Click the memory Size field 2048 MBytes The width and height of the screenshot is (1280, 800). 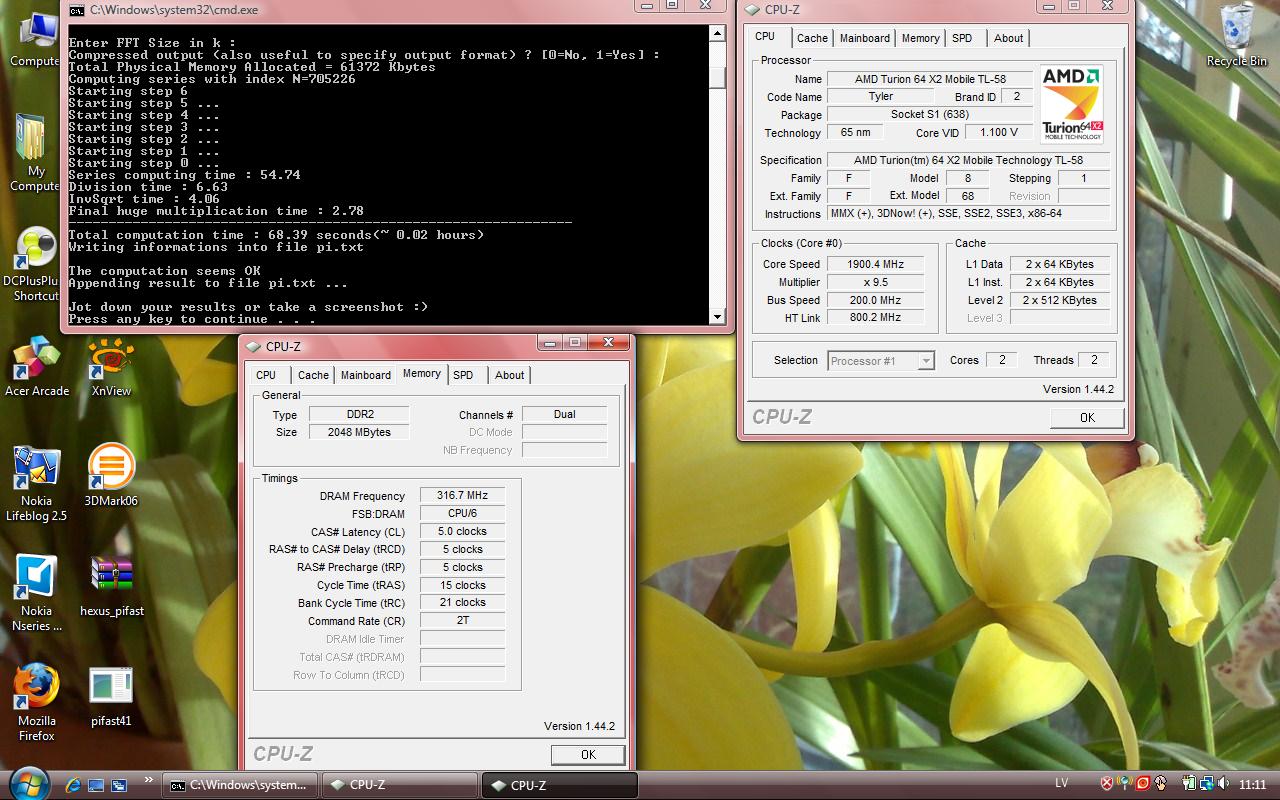358,432
